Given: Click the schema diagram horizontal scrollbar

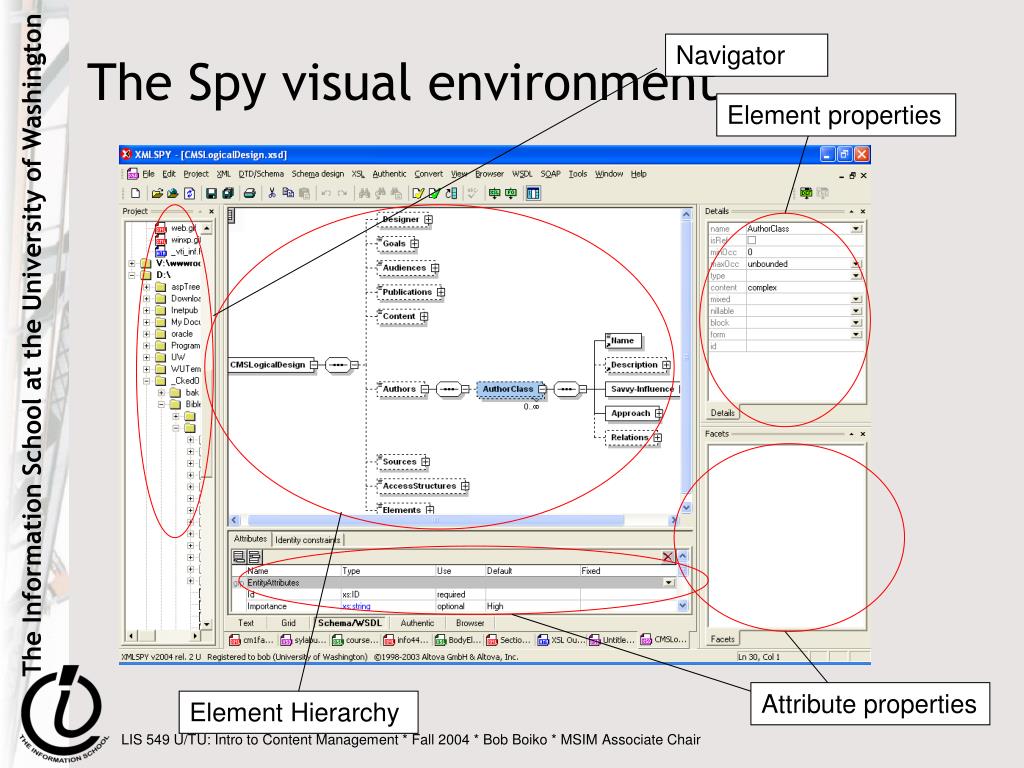Looking at the screenshot, I should point(454,520).
